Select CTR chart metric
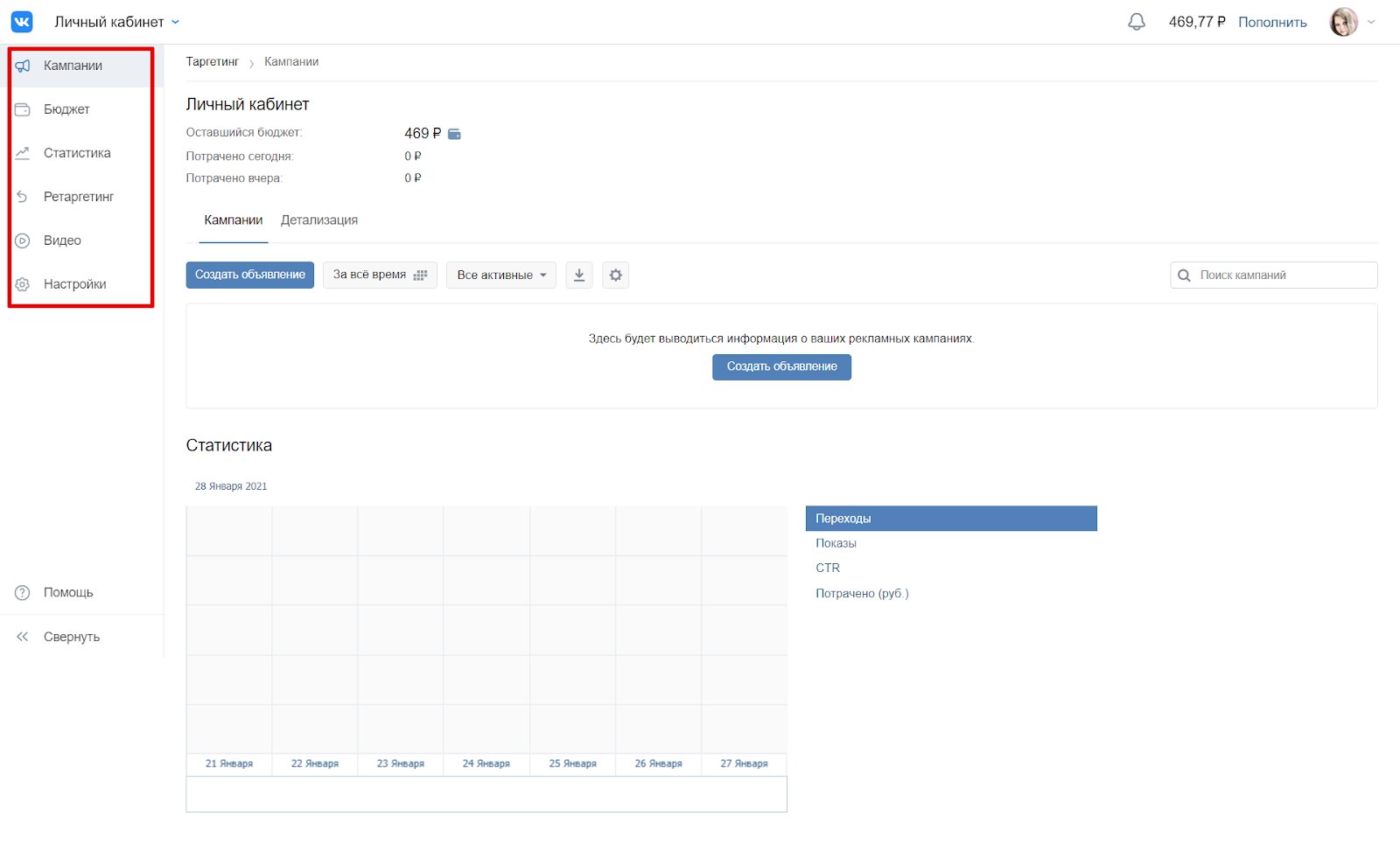 [828, 568]
